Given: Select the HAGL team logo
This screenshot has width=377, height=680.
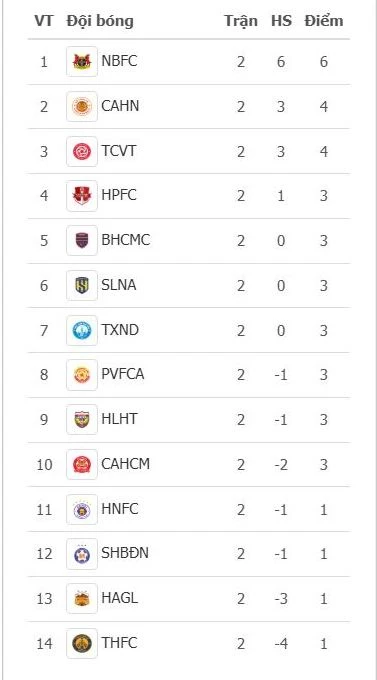Looking at the screenshot, I should tap(82, 599).
